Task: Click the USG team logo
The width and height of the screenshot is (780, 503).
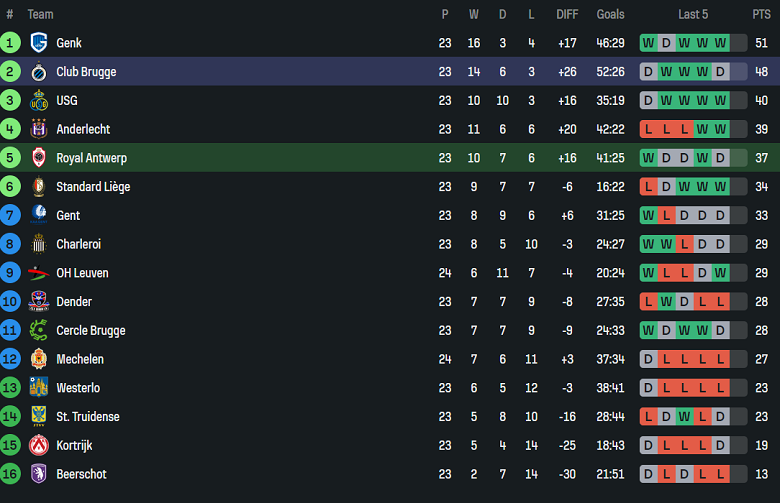Action: click(39, 101)
